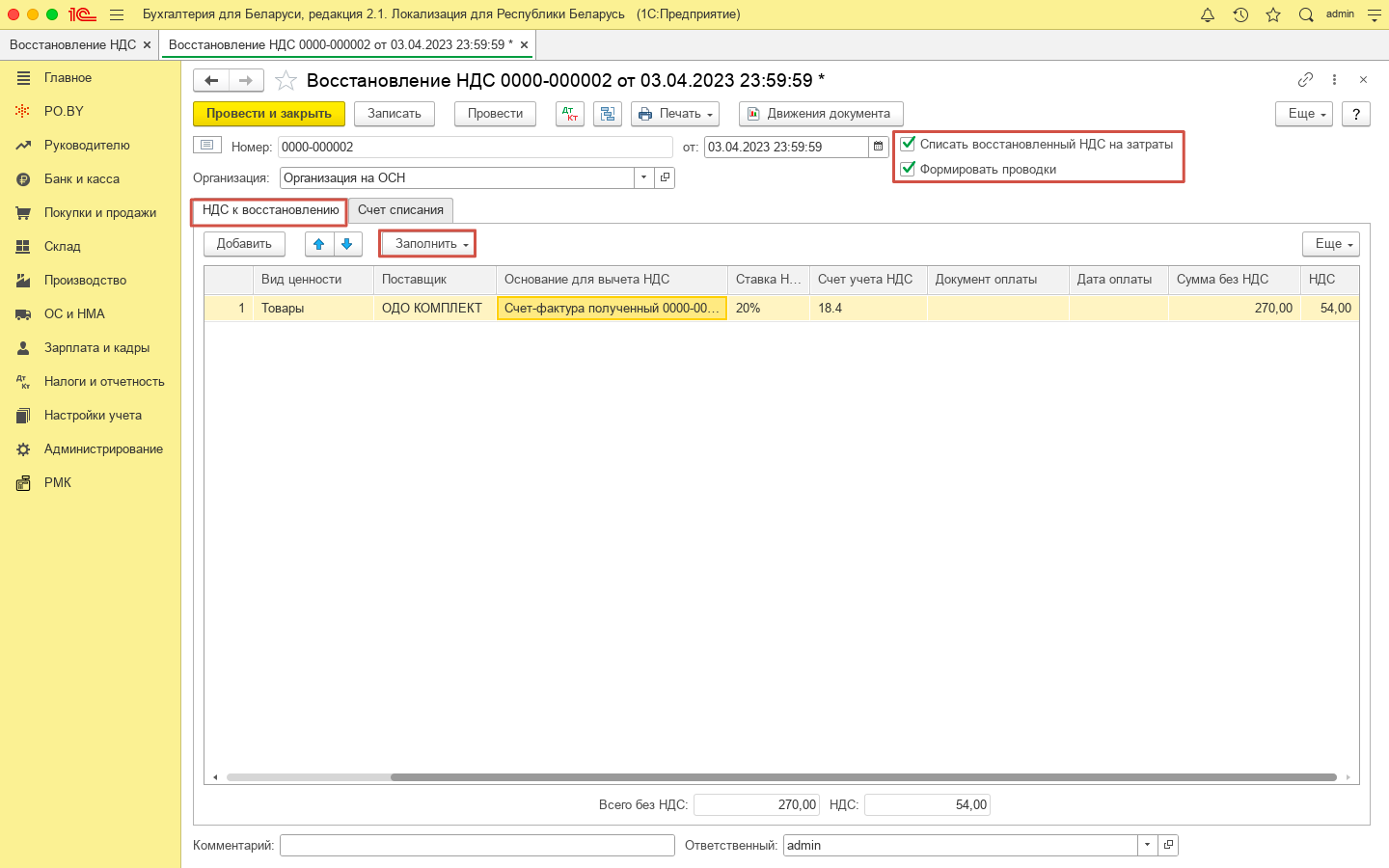Image resolution: width=1389 pixels, height=868 pixels.
Task: Add document to favorites with star icon
Action: 286,81
